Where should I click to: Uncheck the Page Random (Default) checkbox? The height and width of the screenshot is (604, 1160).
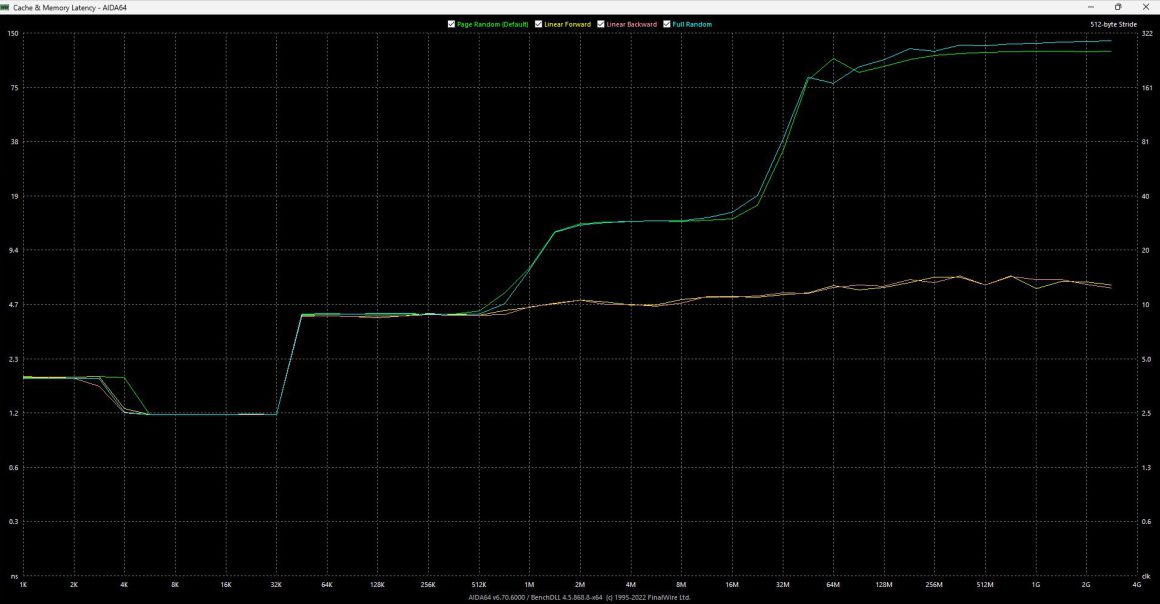(x=452, y=24)
